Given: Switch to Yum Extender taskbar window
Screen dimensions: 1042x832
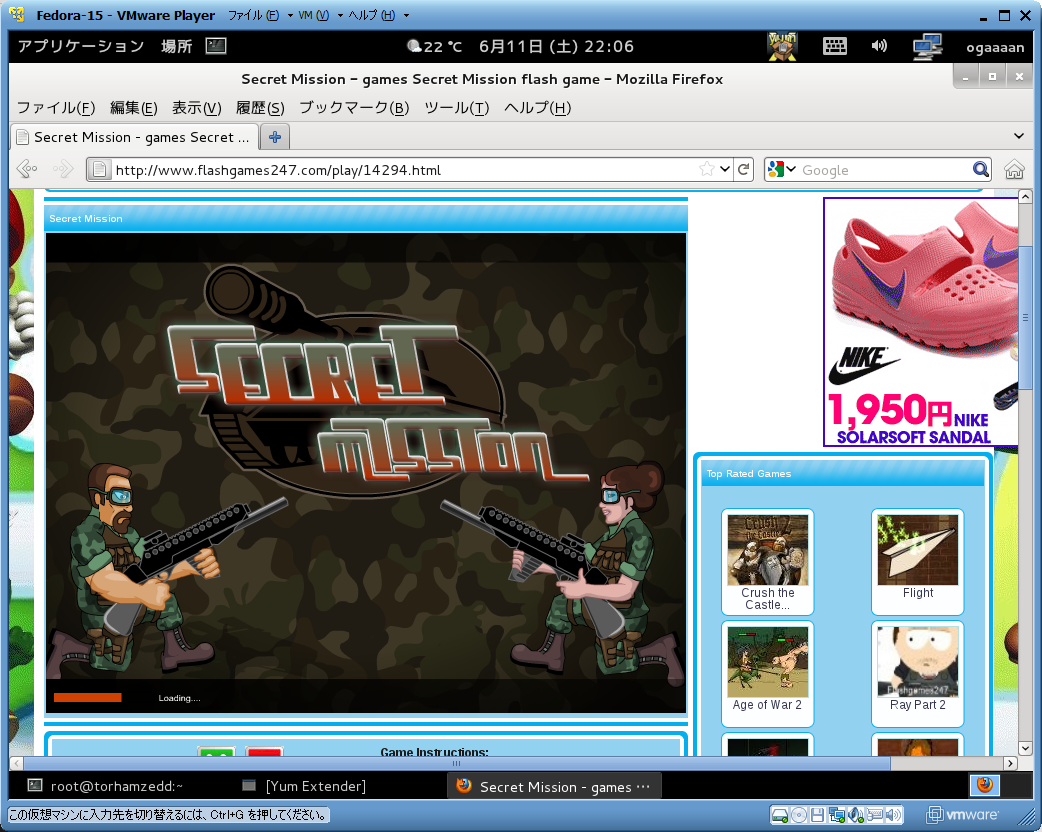Looking at the screenshot, I should [304, 786].
